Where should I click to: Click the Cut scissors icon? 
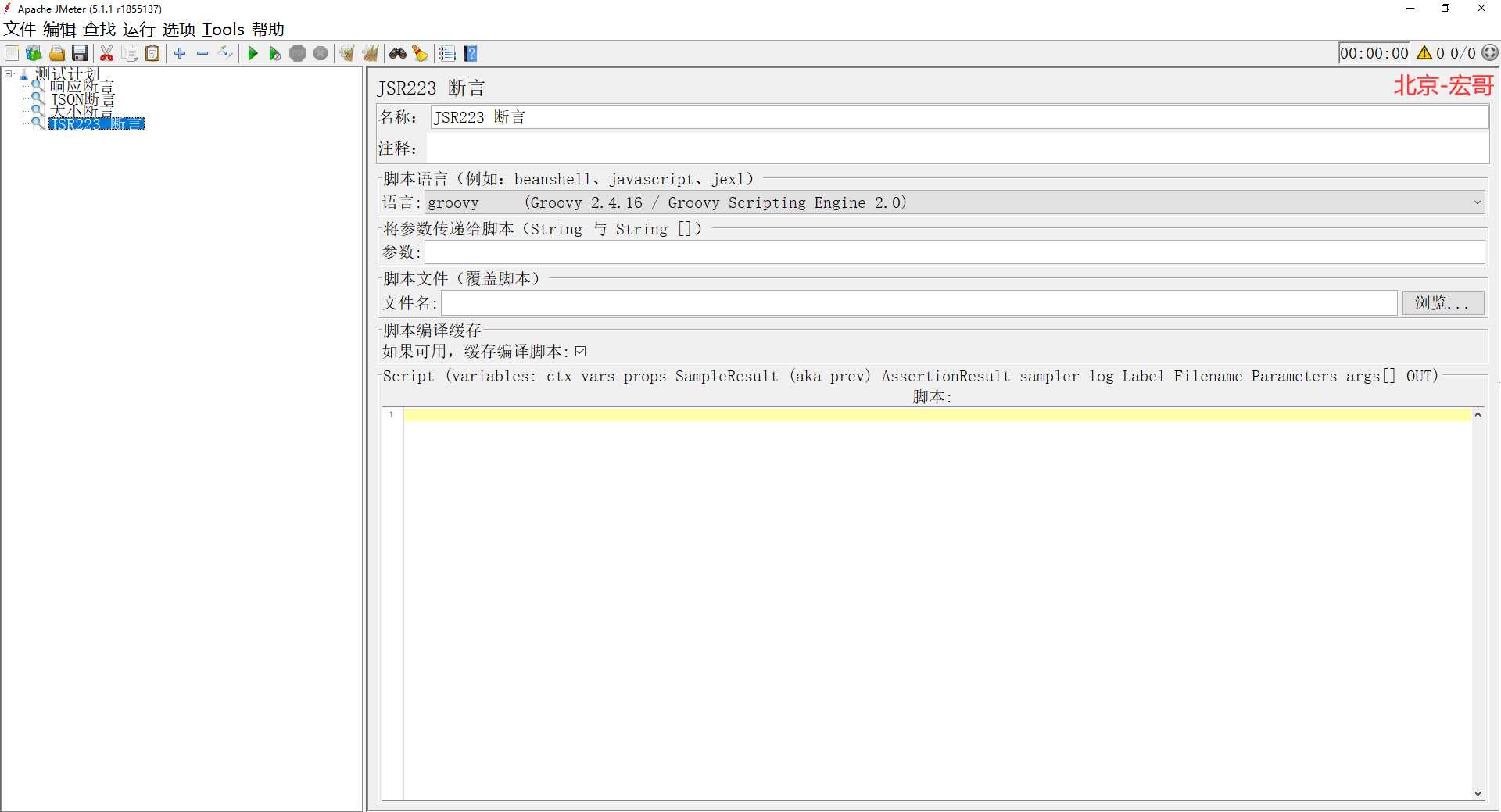pos(107,53)
